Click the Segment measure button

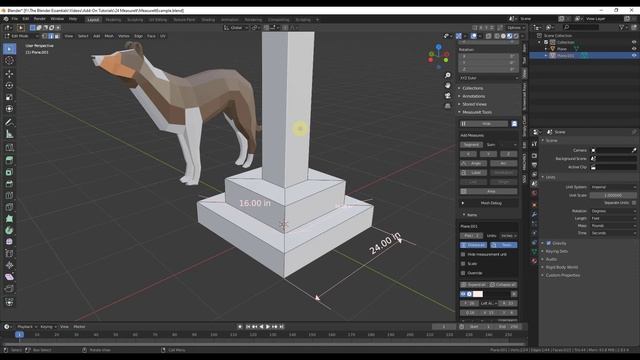[471, 145]
